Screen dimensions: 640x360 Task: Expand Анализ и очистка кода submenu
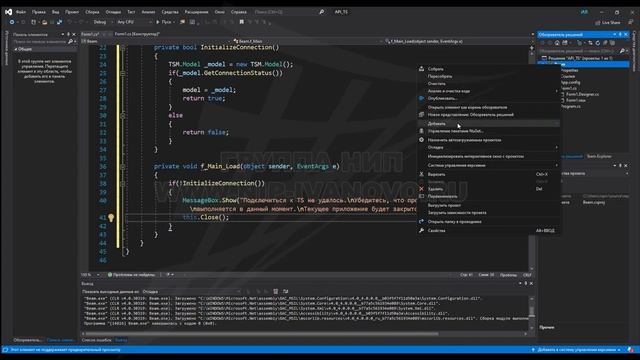[488, 91]
